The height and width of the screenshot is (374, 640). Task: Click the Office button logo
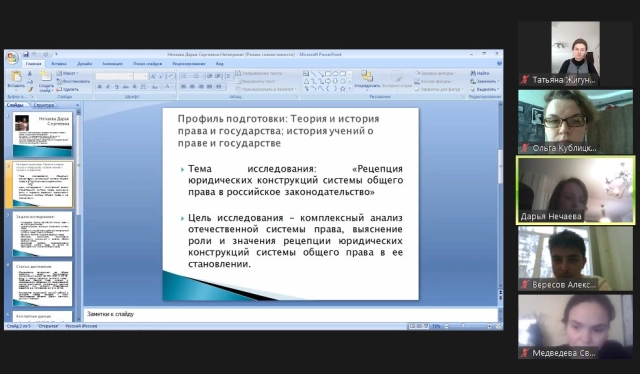click(x=13, y=58)
